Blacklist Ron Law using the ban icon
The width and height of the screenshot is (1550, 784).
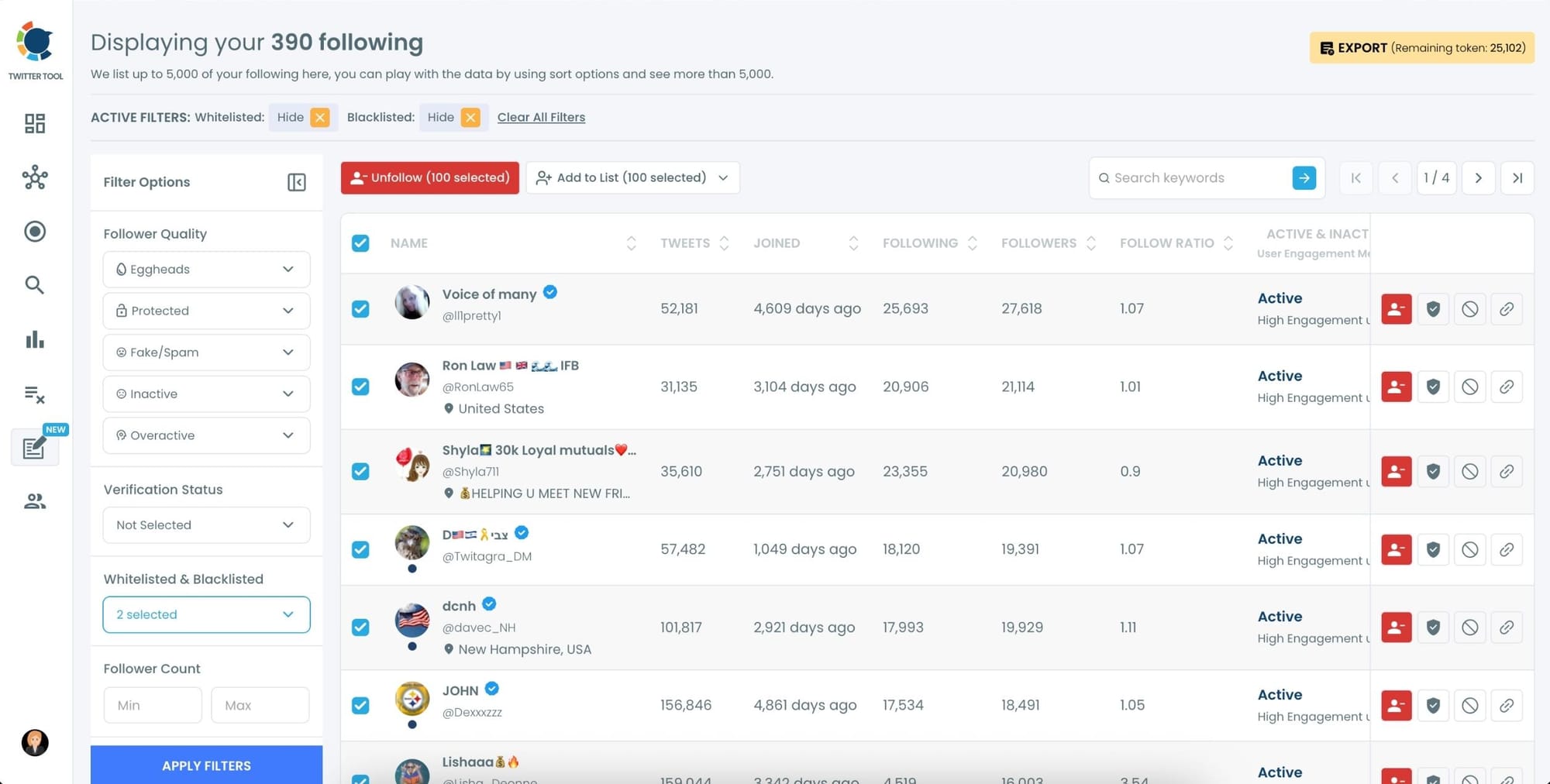click(1470, 387)
